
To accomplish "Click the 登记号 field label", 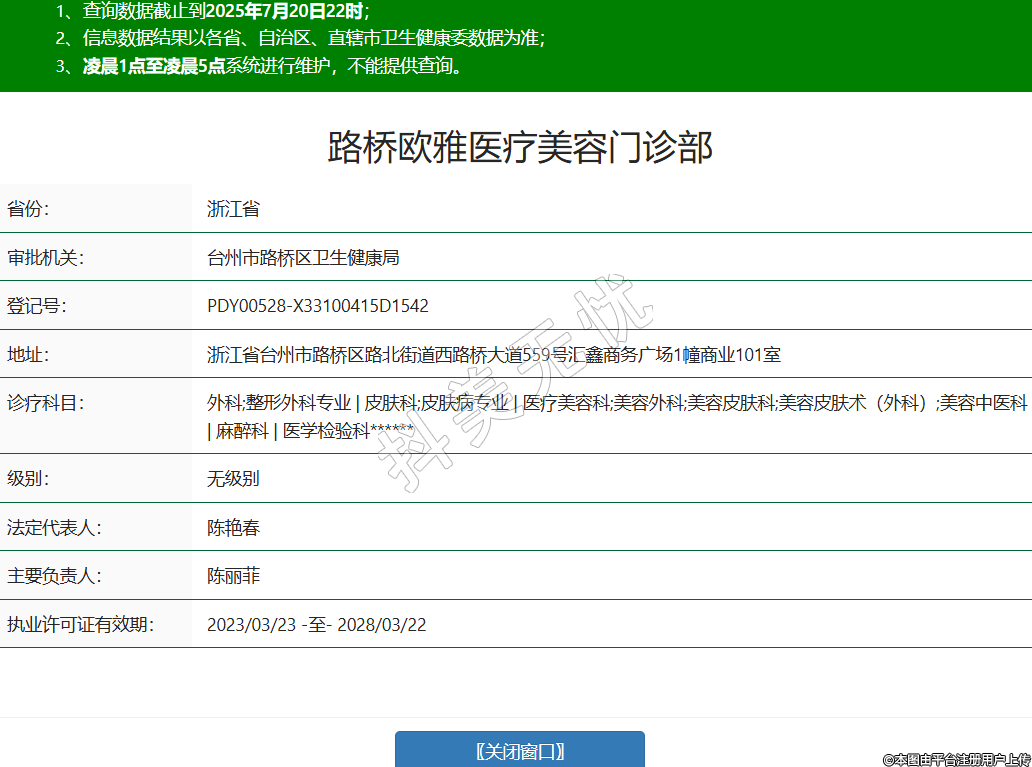I will click(37, 306).
